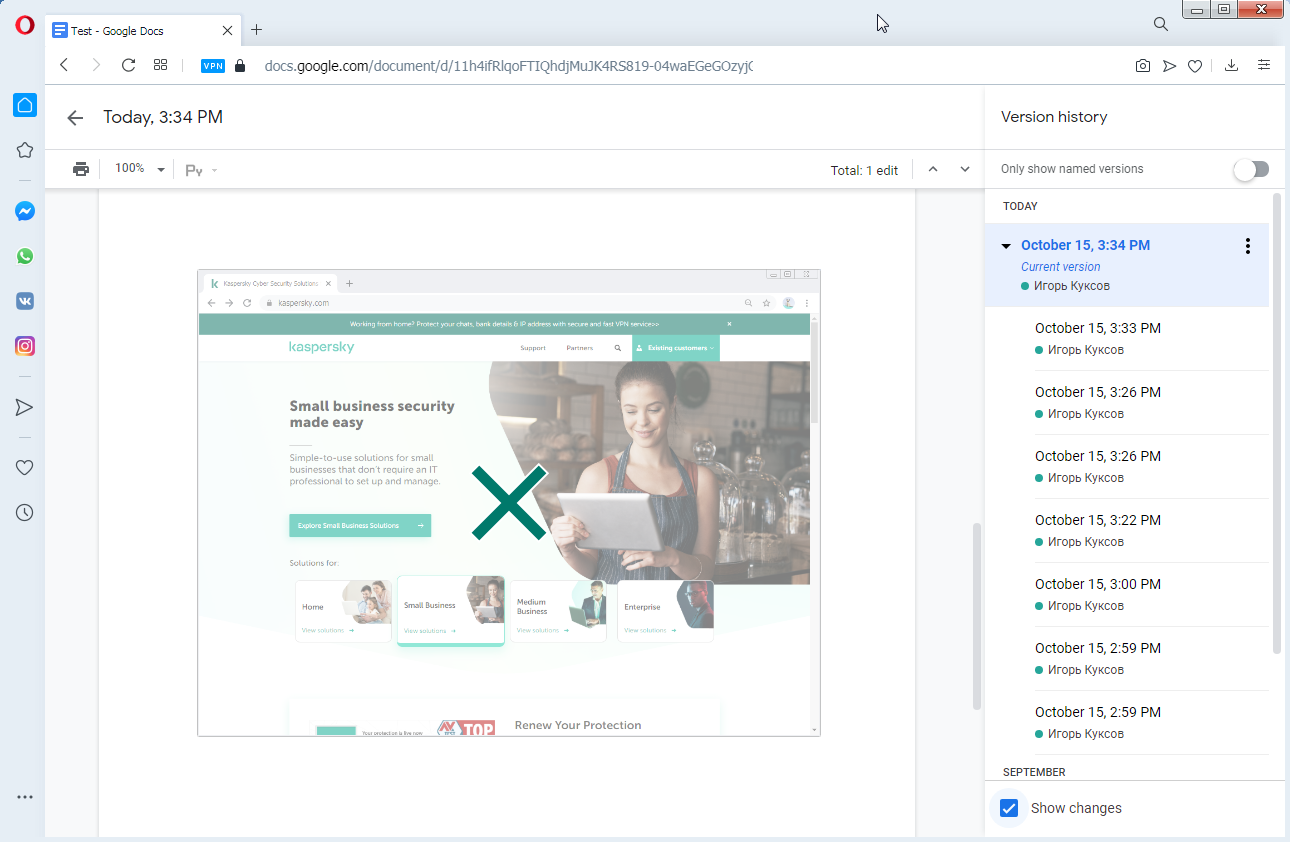1290x842 pixels.
Task: Click the Version history panel heading
Action: coord(1054,117)
